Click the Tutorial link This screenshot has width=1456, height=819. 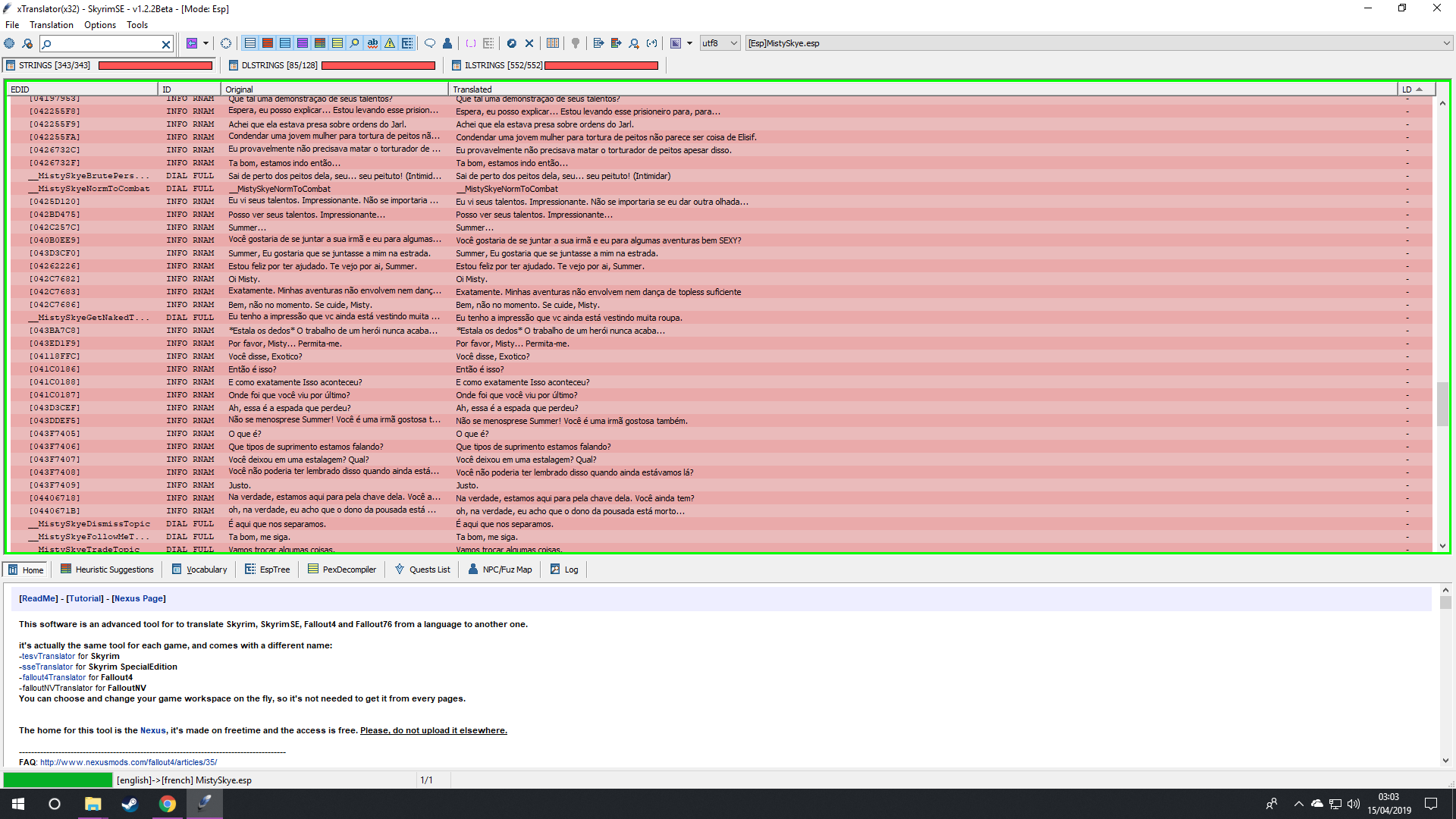click(x=85, y=598)
